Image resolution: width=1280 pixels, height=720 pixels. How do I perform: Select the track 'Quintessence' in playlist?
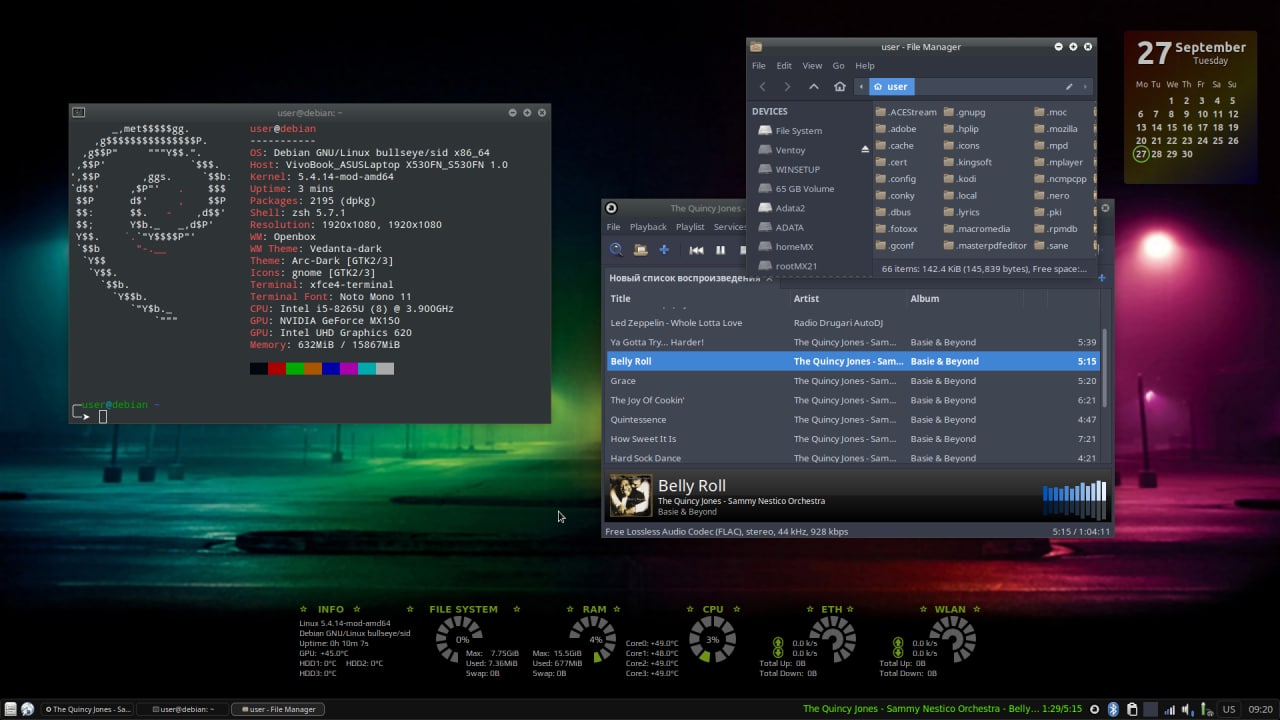tap(638, 420)
